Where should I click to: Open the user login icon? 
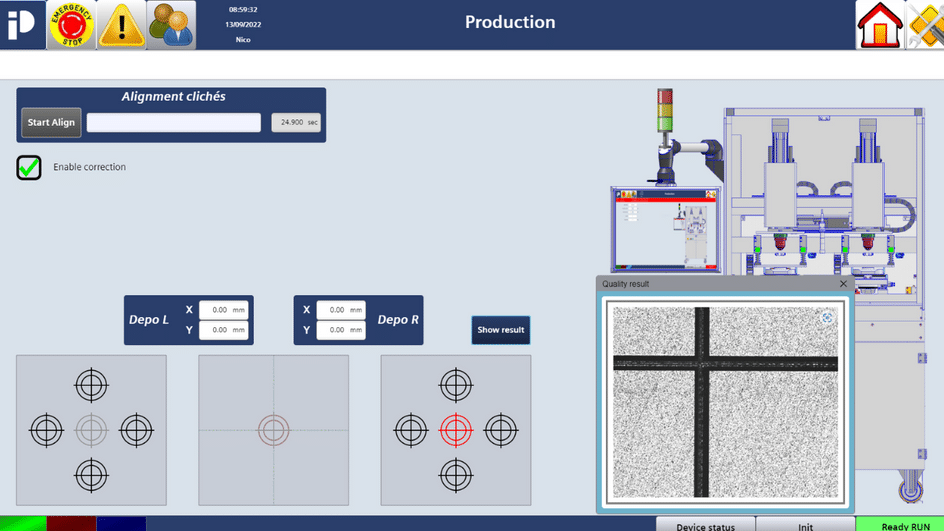pyautogui.click(x=171, y=25)
